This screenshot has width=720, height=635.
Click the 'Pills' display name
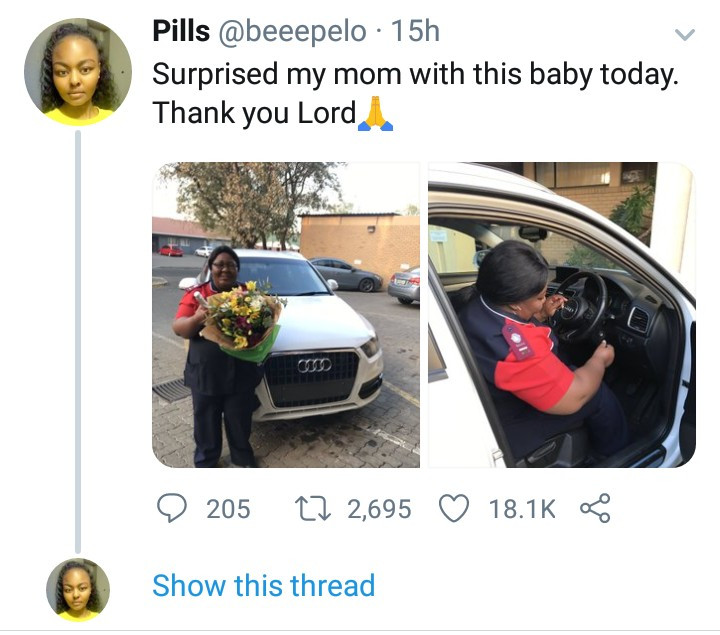(x=181, y=31)
